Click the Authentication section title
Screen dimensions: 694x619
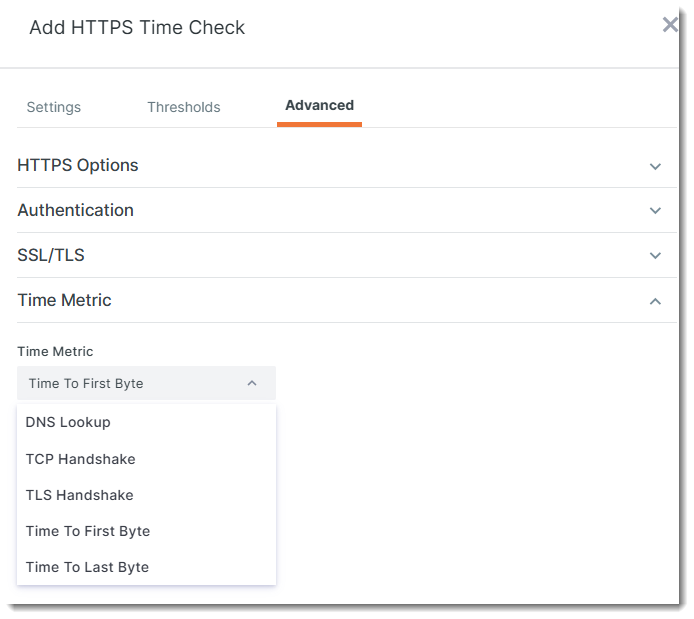click(x=76, y=210)
